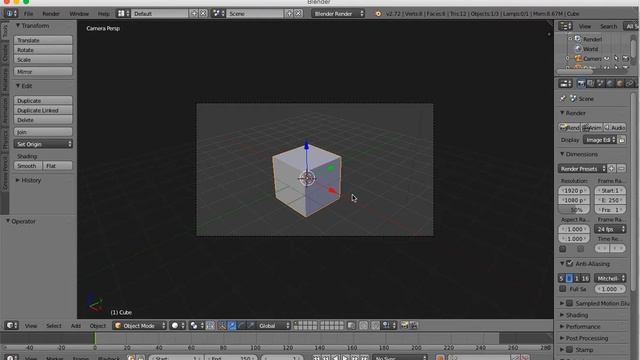
Task: Select the Render Layers properties tab icon
Action: [591, 83]
